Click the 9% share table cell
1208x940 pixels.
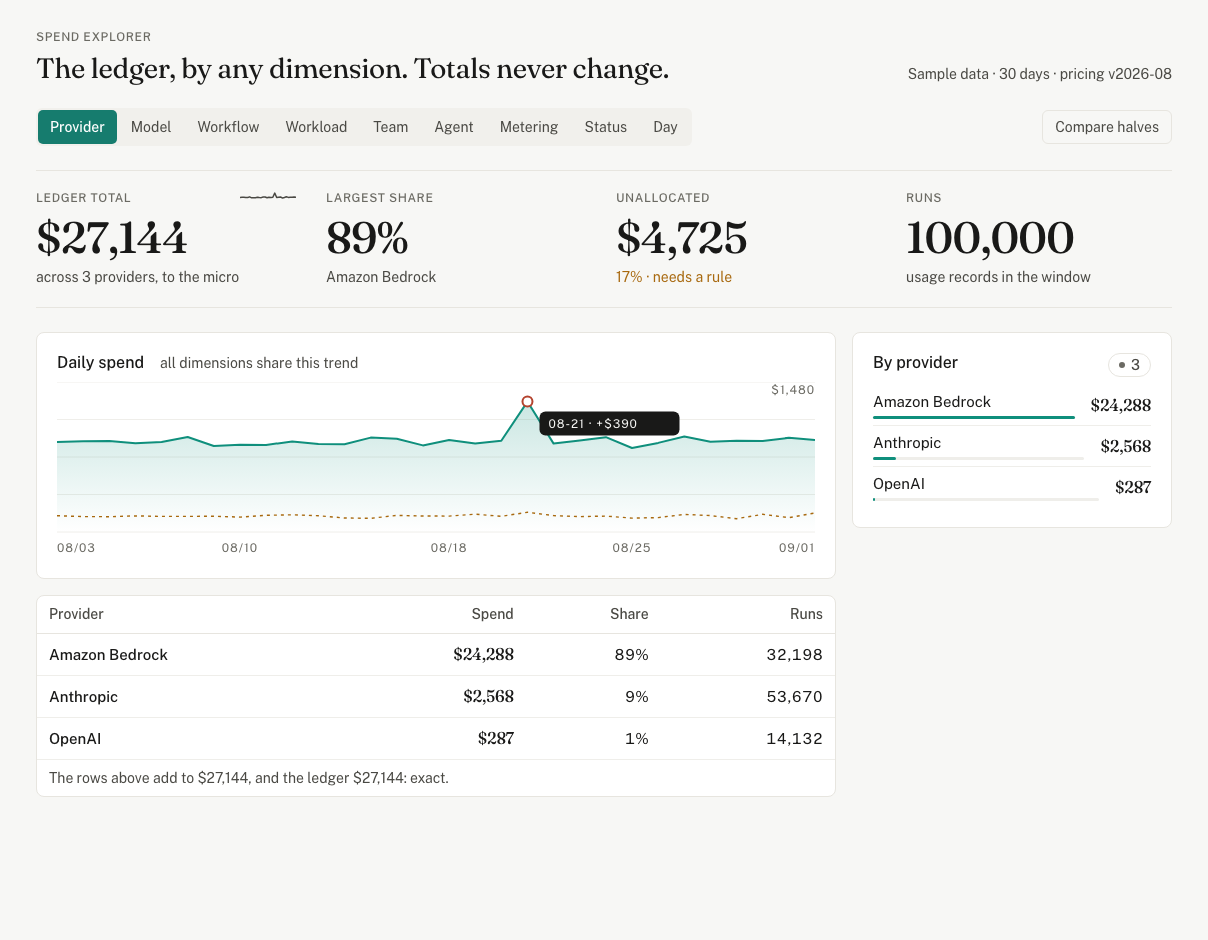(x=637, y=697)
